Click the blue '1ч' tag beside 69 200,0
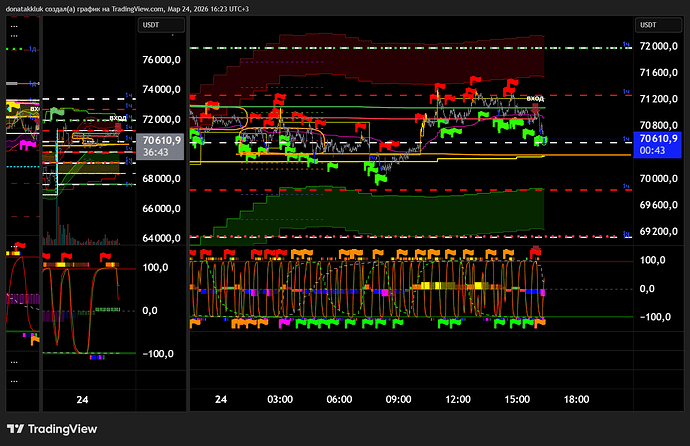 627,230
